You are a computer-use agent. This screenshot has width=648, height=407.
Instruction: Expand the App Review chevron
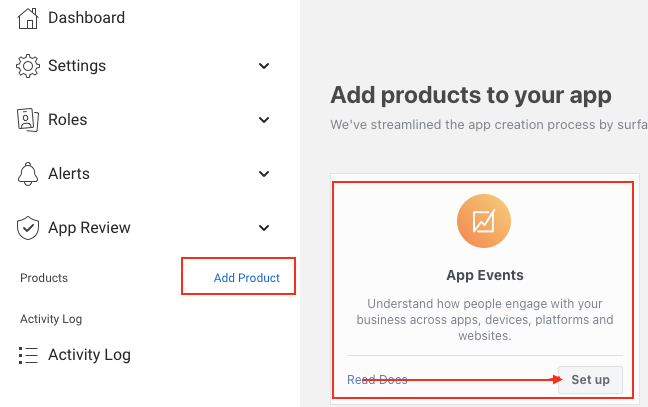pos(264,228)
